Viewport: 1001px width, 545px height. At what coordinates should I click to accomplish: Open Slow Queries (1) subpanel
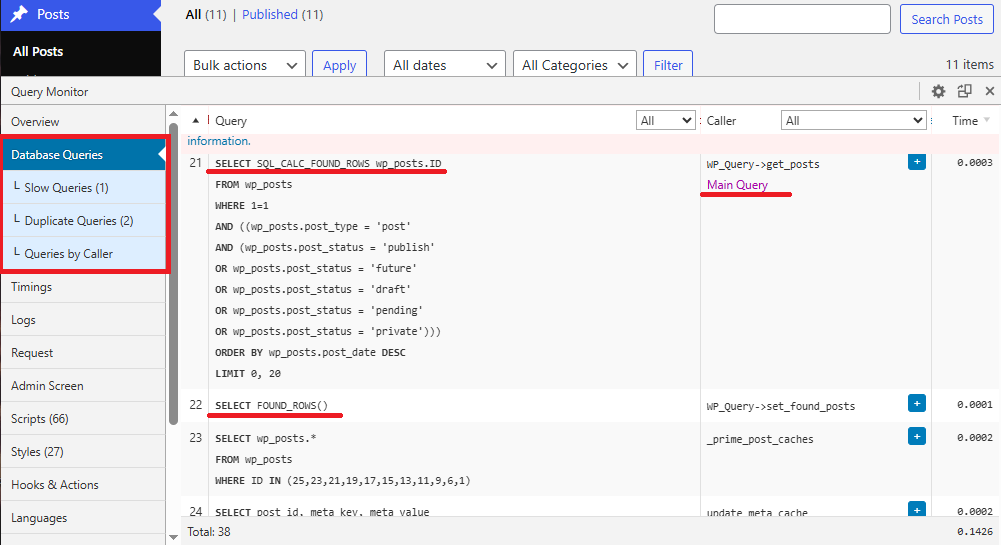point(83,188)
